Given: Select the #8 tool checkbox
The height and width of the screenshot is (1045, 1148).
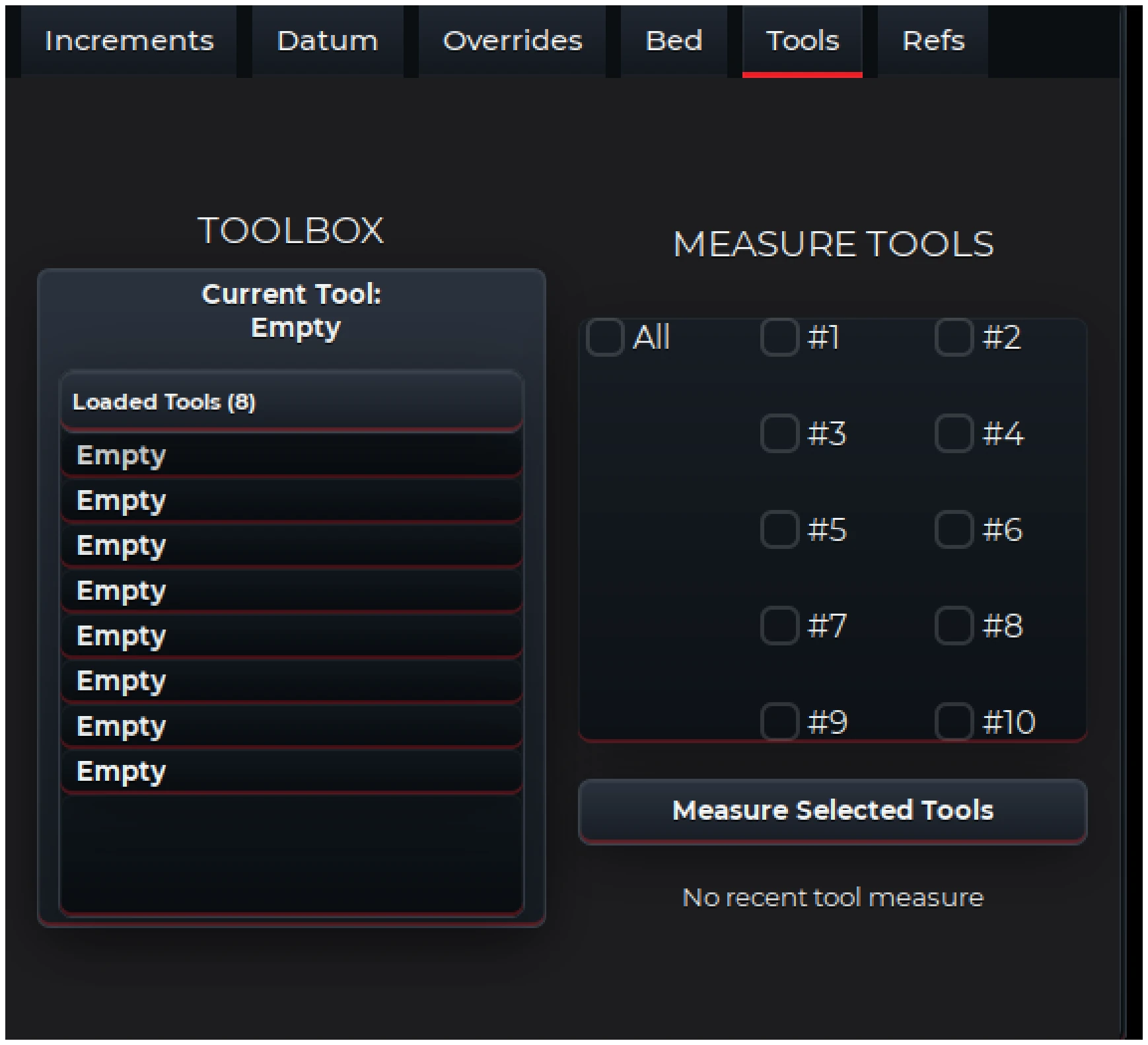Looking at the screenshot, I should [954, 626].
